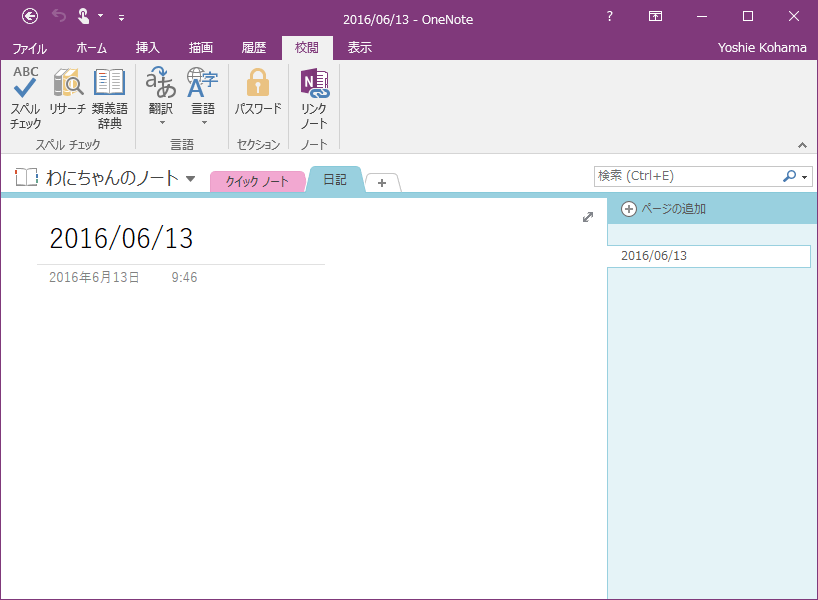Maximize the OneNote window

pyautogui.click(x=748, y=16)
